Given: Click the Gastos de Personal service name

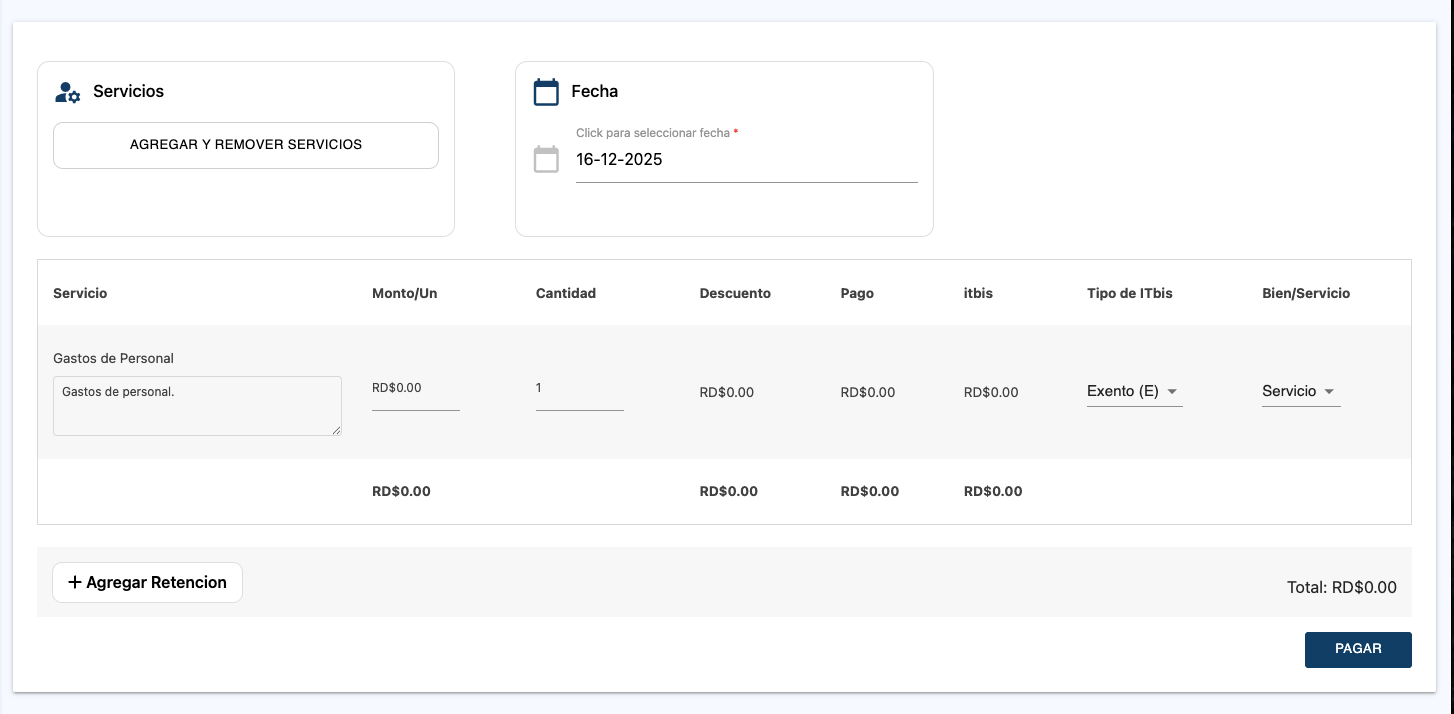Looking at the screenshot, I should (x=114, y=358).
